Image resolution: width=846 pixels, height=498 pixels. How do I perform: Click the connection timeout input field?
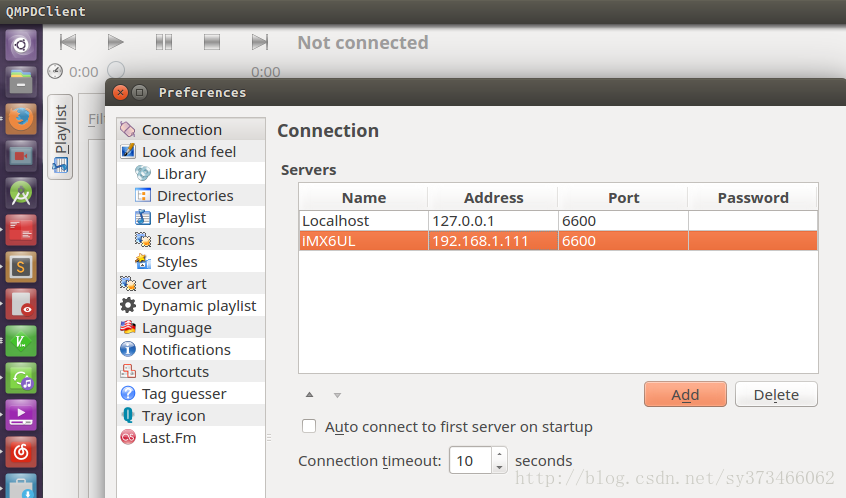point(470,460)
